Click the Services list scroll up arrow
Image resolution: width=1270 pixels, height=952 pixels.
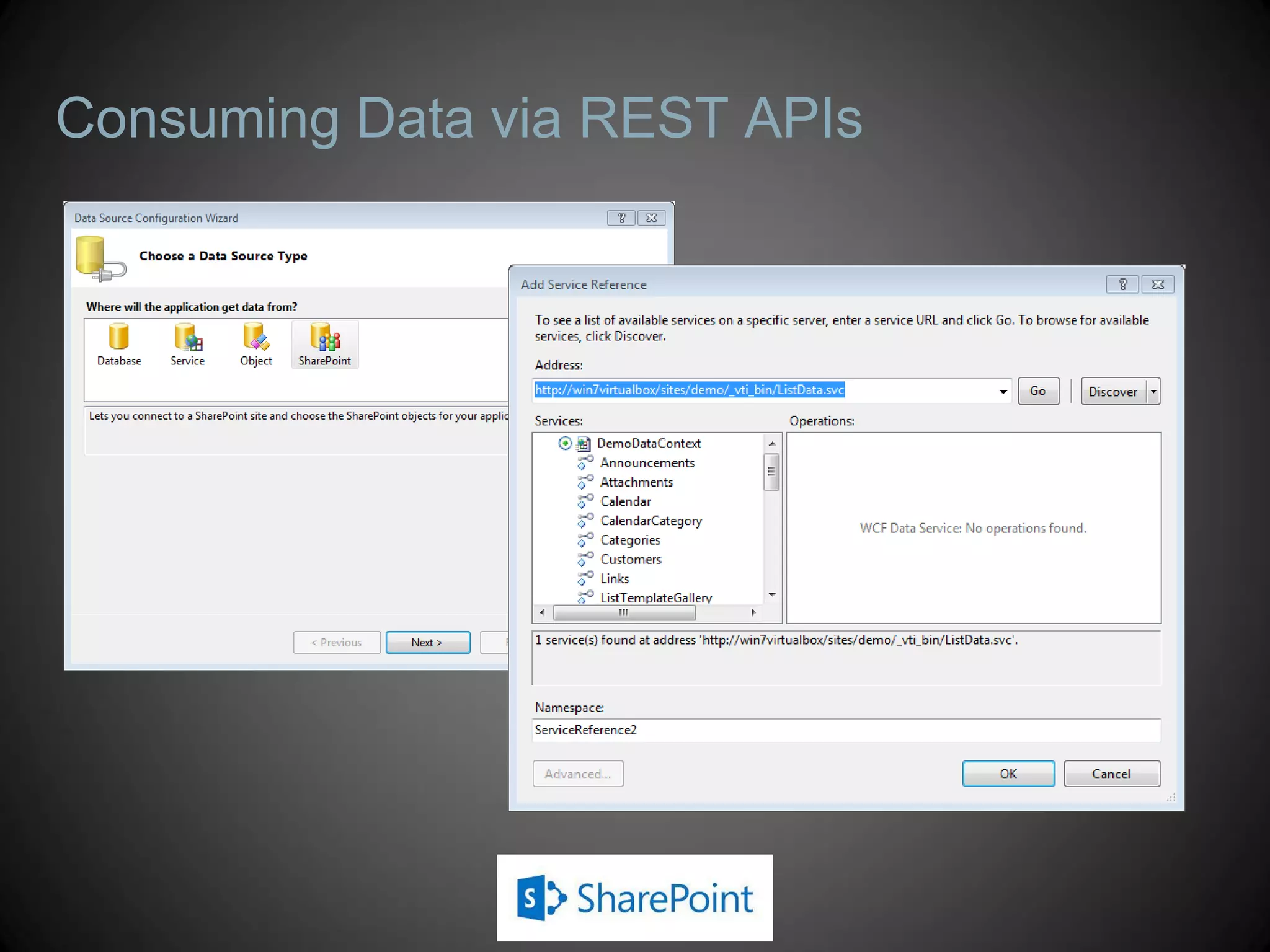click(x=772, y=443)
